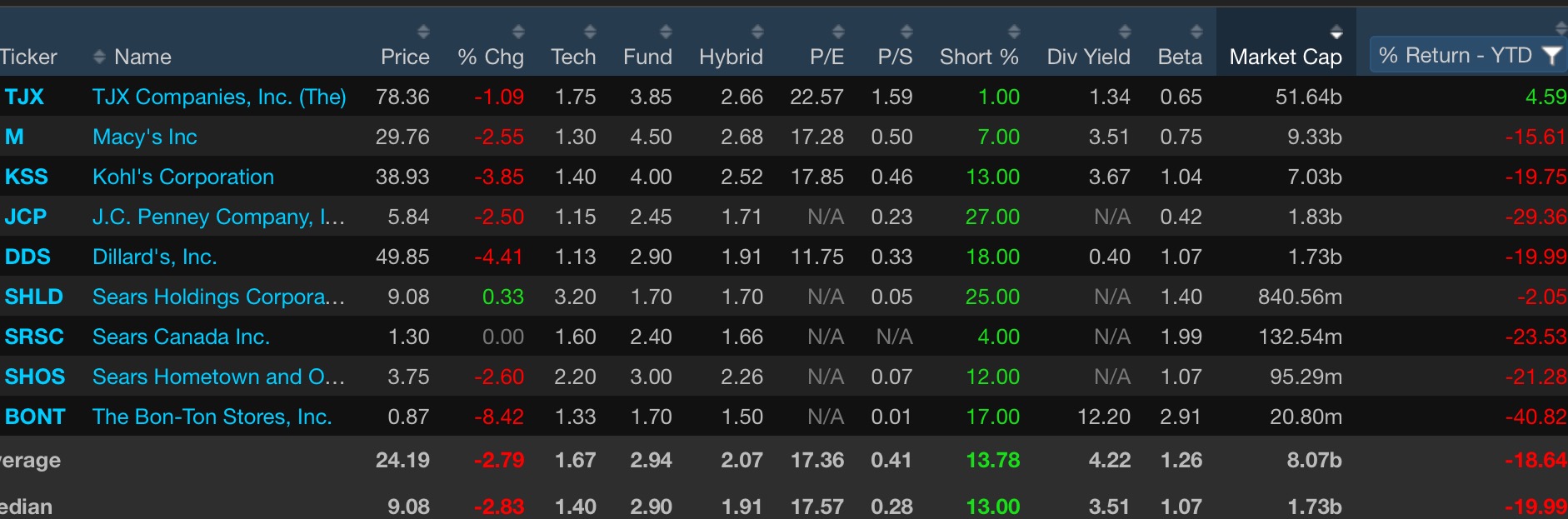Click TJX market cap value 51.64b
The image size is (1568, 519).
pos(1309,97)
